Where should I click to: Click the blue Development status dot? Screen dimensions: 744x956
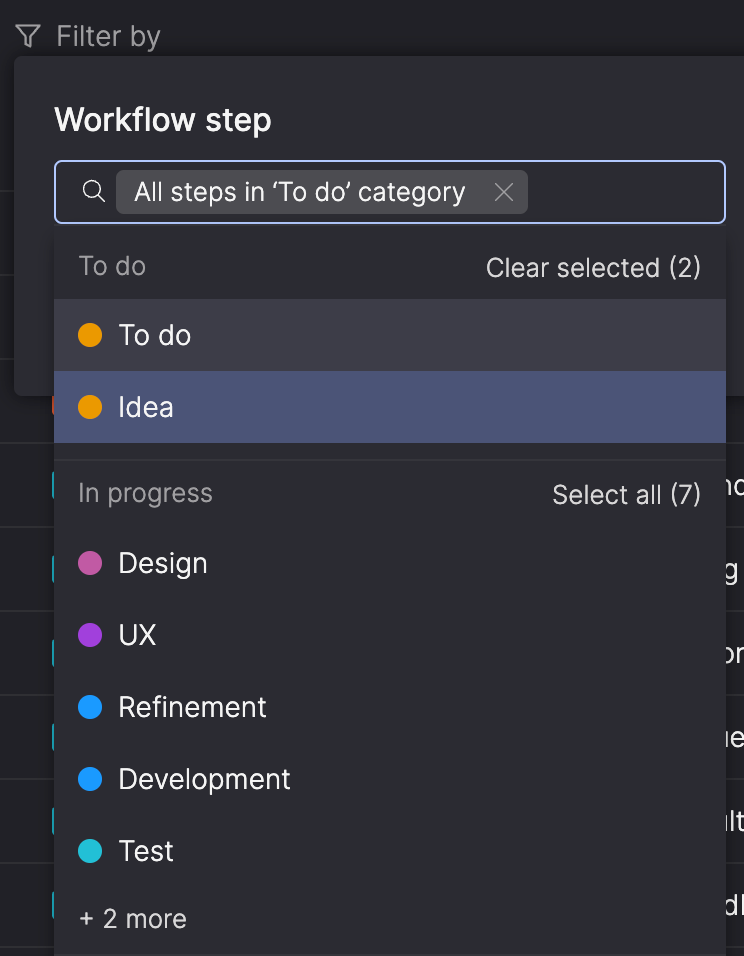[x=90, y=779]
